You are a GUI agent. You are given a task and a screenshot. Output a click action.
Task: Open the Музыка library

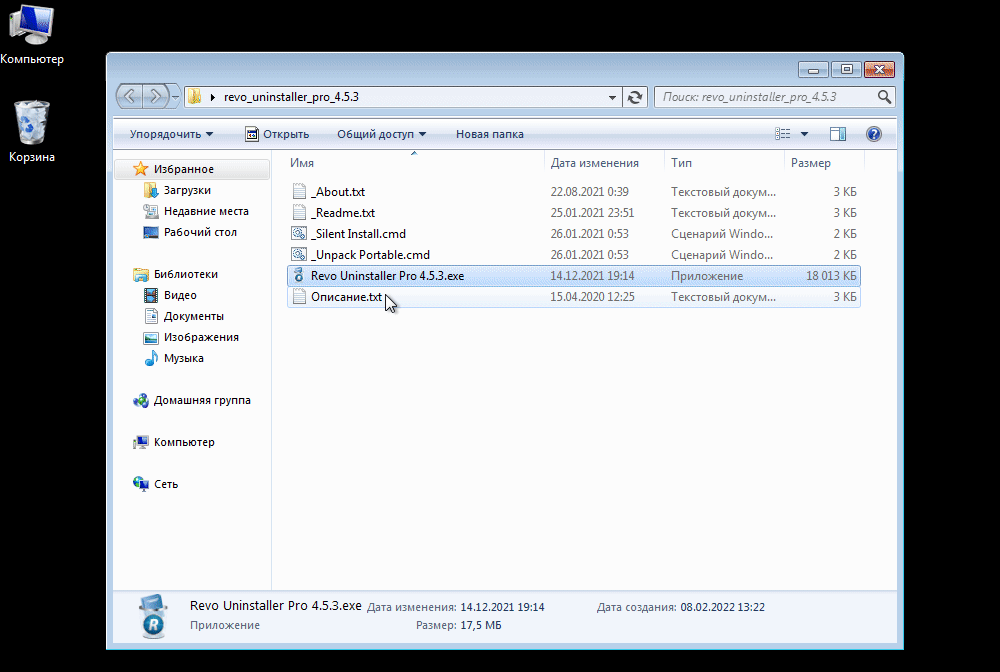tap(184, 358)
